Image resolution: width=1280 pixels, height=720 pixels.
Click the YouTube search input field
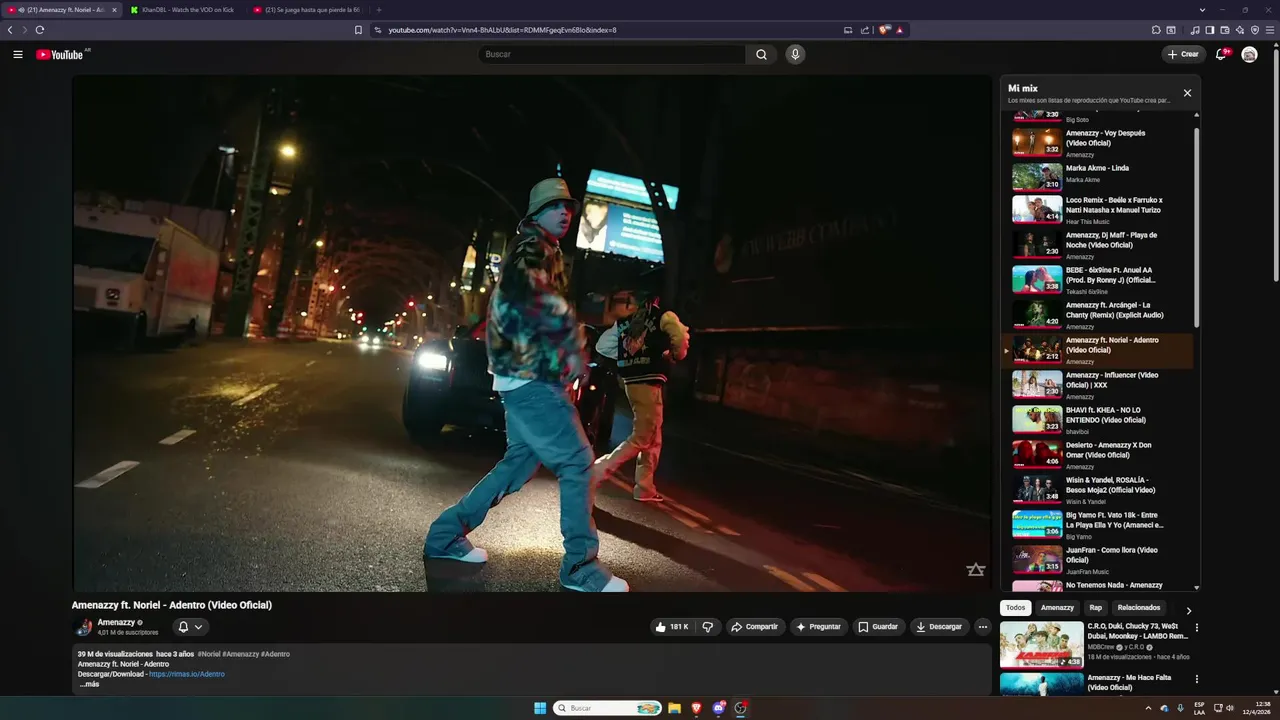(611, 54)
